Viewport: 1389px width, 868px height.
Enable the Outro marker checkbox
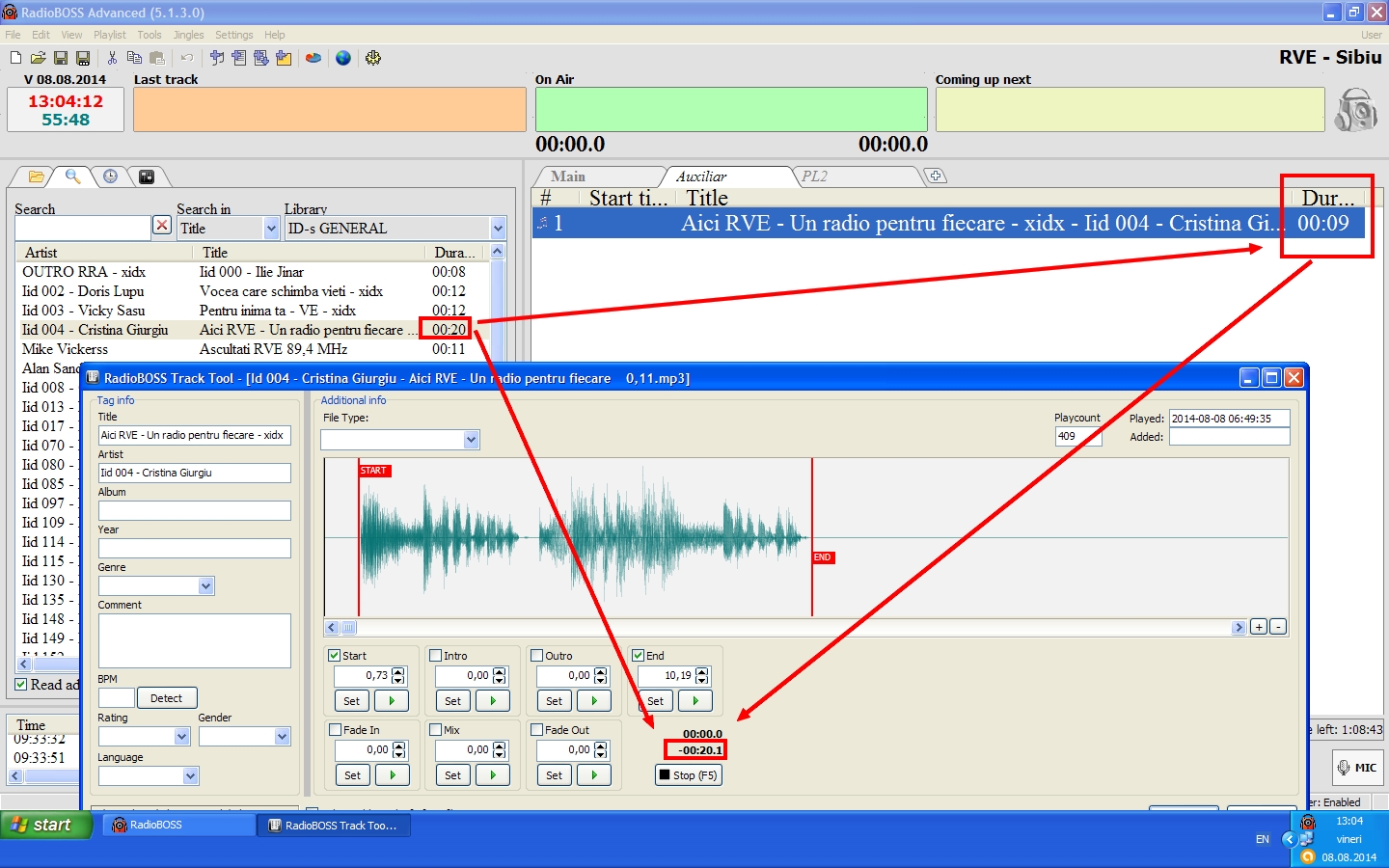[537, 656]
